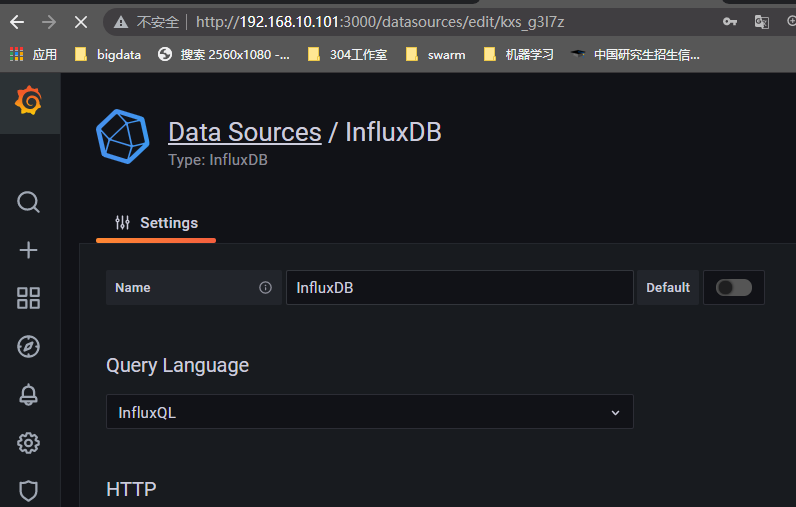Click the browser back arrow
Image resolution: width=796 pixels, height=507 pixels.
17,21
